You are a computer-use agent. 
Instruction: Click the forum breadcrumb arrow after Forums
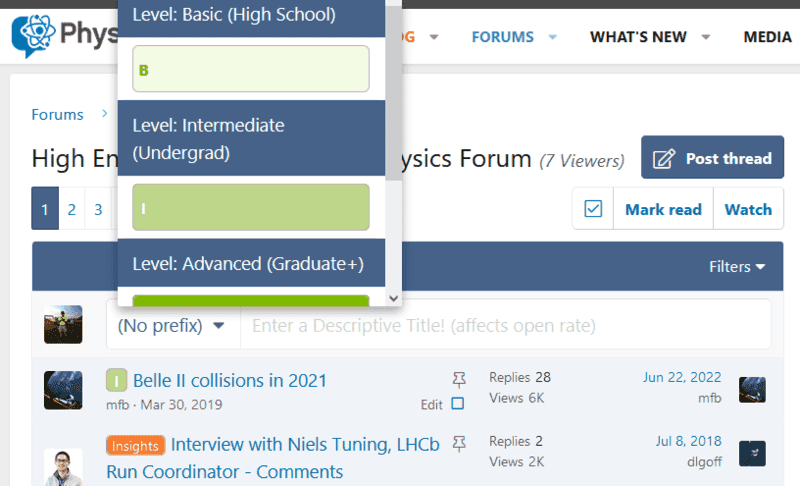[103, 114]
